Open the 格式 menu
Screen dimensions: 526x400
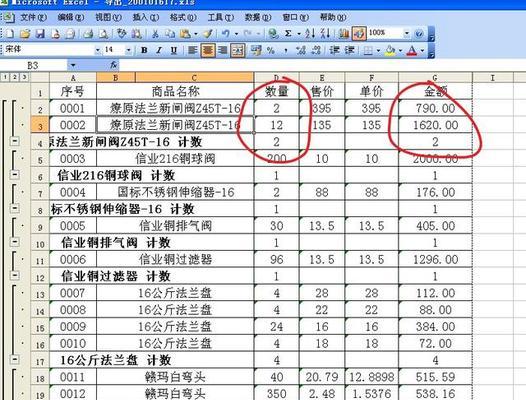[x=183, y=17]
